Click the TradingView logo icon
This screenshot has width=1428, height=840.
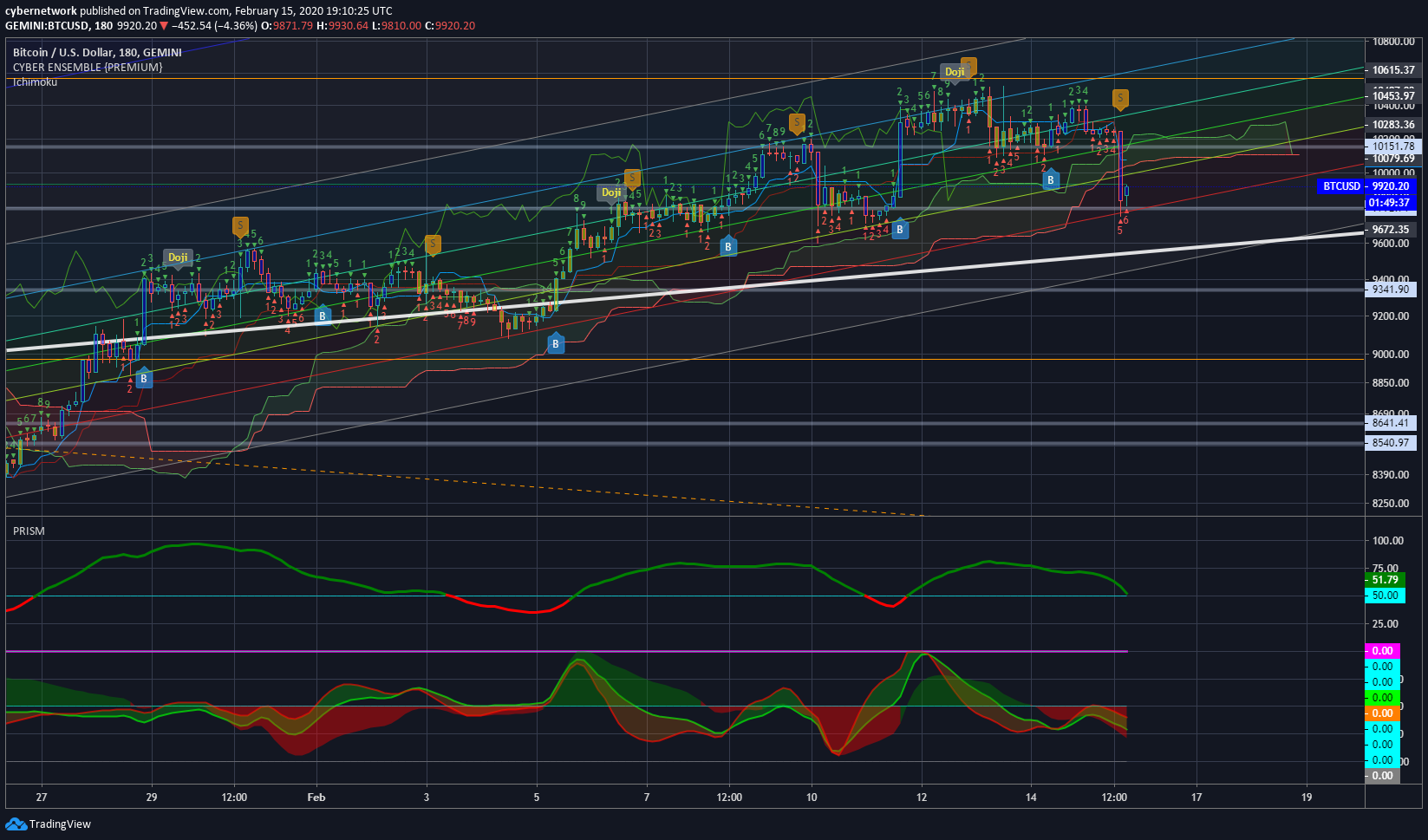tap(16, 824)
